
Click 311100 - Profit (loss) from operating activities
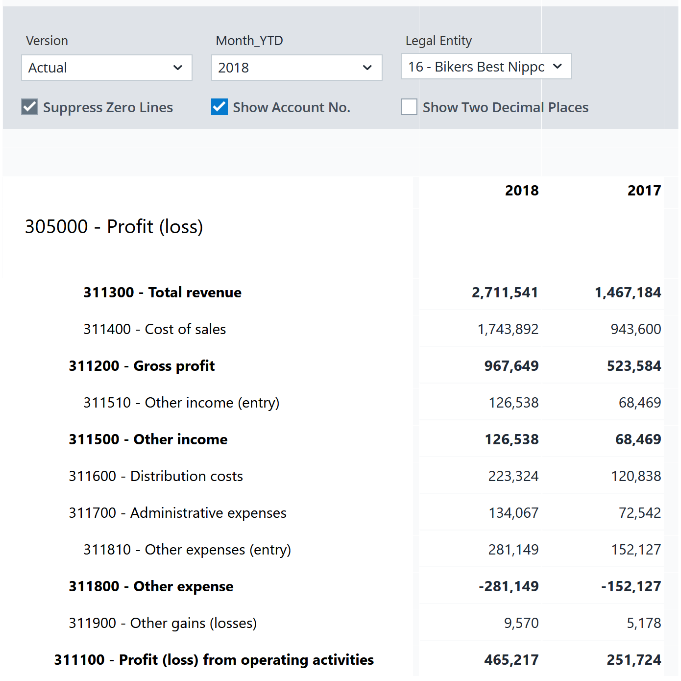(214, 660)
